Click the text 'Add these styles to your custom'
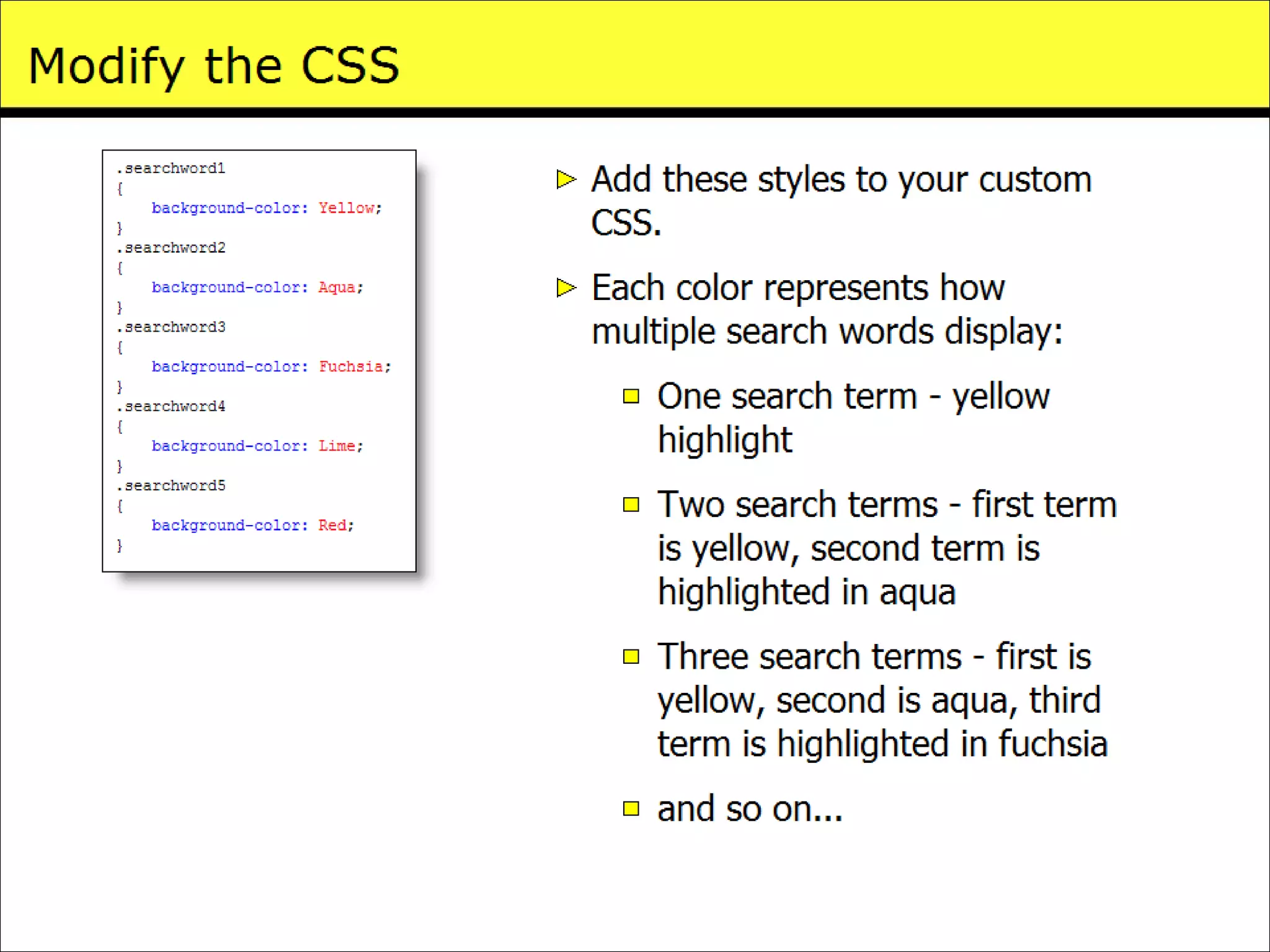This screenshot has width=1270, height=952. [x=841, y=180]
